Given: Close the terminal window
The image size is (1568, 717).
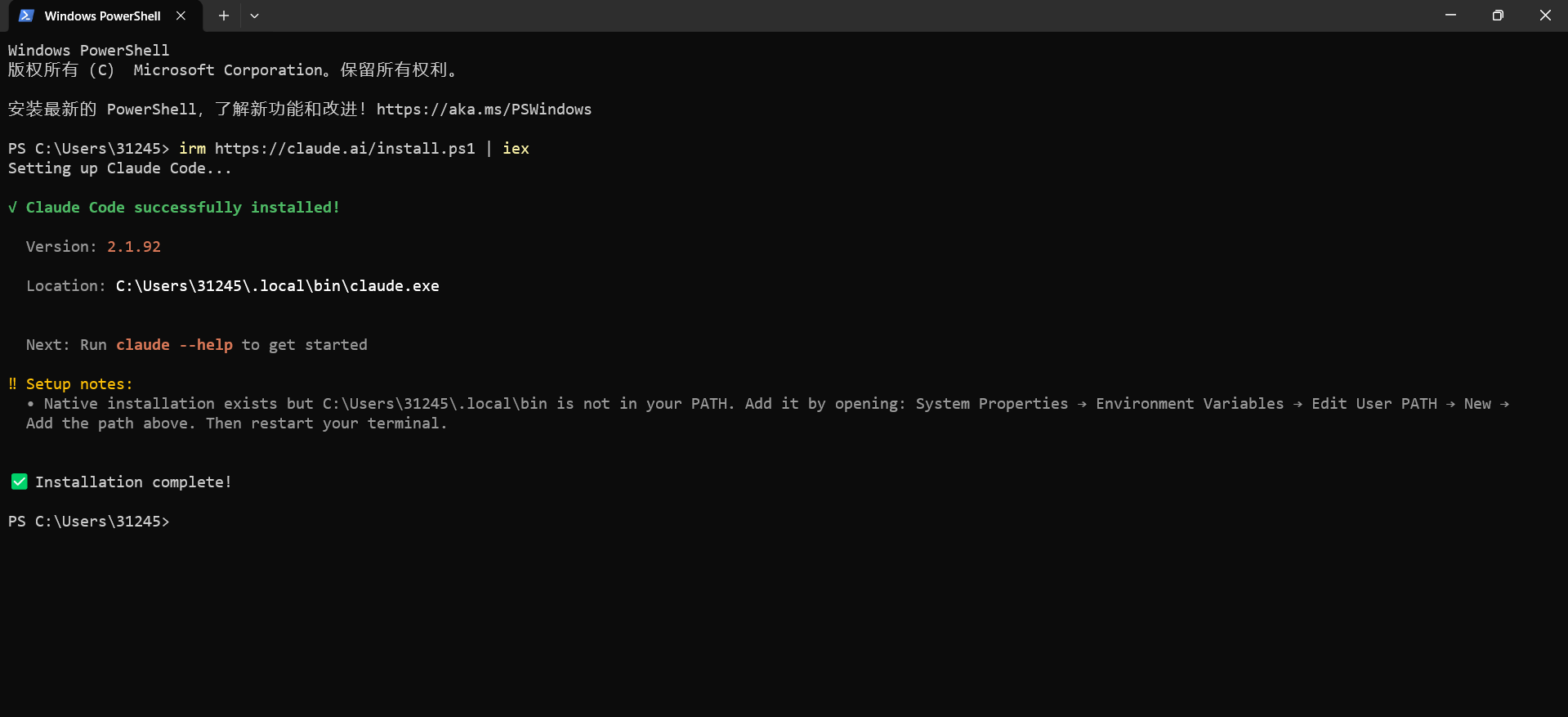Looking at the screenshot, I should tap(1544, 16).
